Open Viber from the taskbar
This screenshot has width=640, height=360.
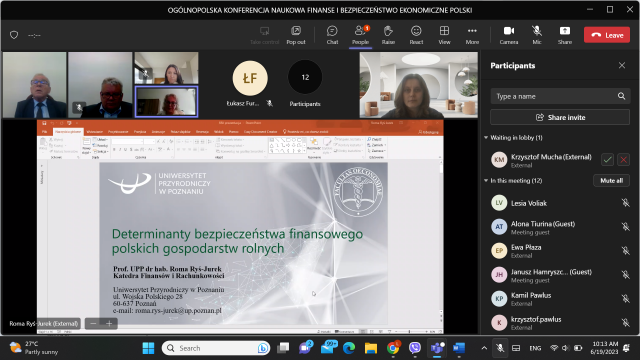click(415, 348)
